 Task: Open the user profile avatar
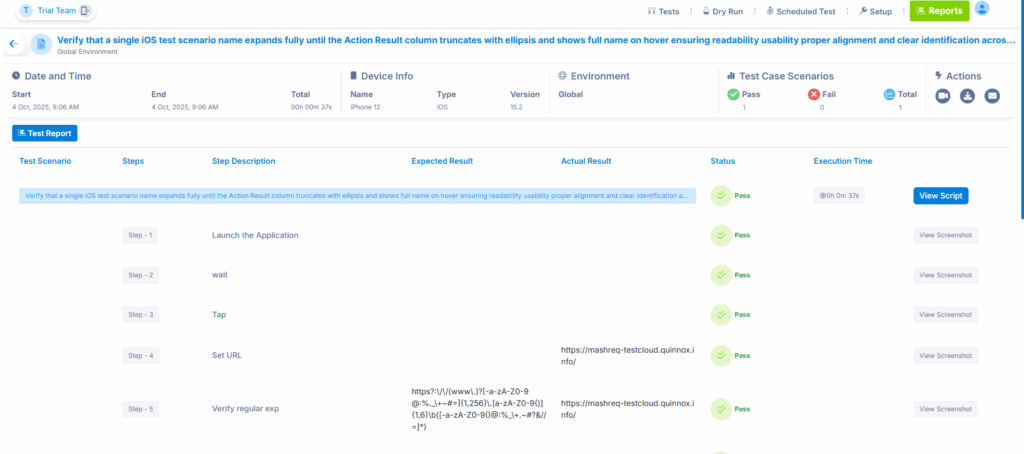click(x=982, y=9)
